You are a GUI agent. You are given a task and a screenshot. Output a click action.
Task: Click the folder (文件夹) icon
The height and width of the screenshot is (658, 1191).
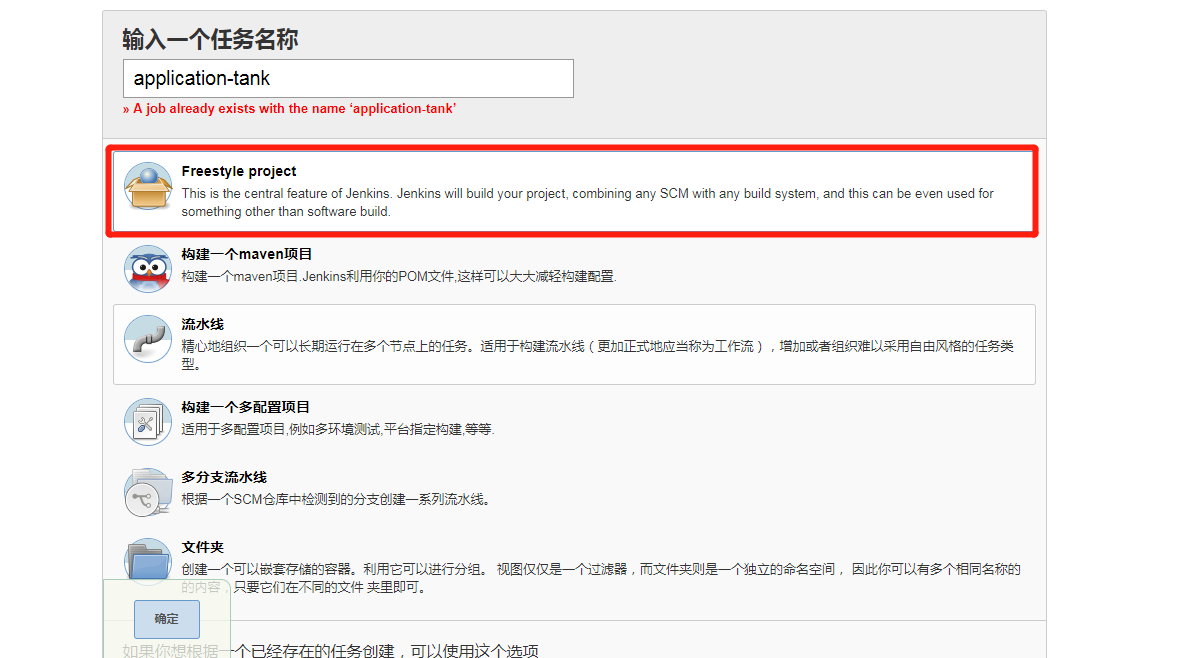(x=147, y=562)
